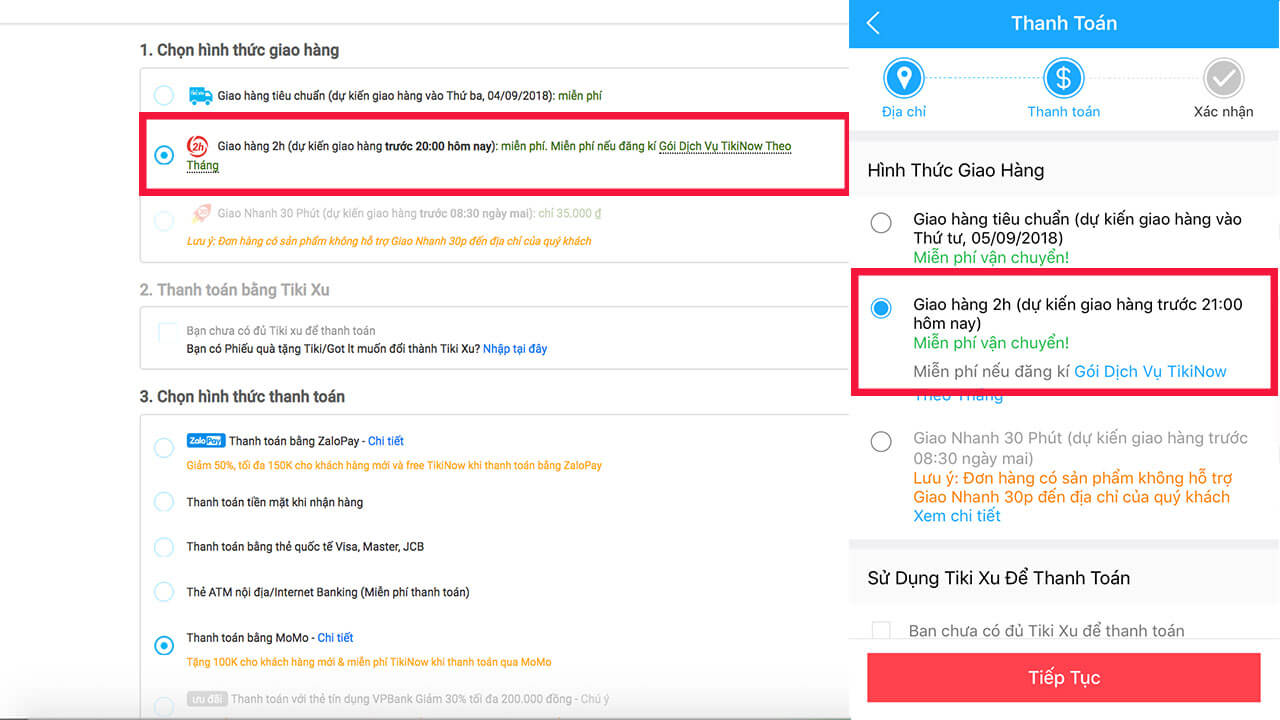Click heading 1. Chọn hình thức giao hàng
The height and width of the screenshot is (720, 1280).
tap(239, 50)
